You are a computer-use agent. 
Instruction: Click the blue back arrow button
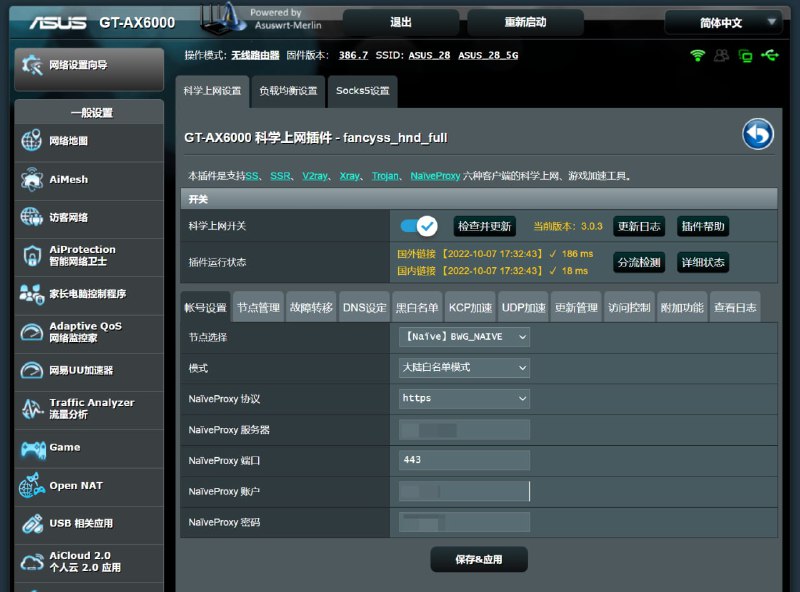758,134
